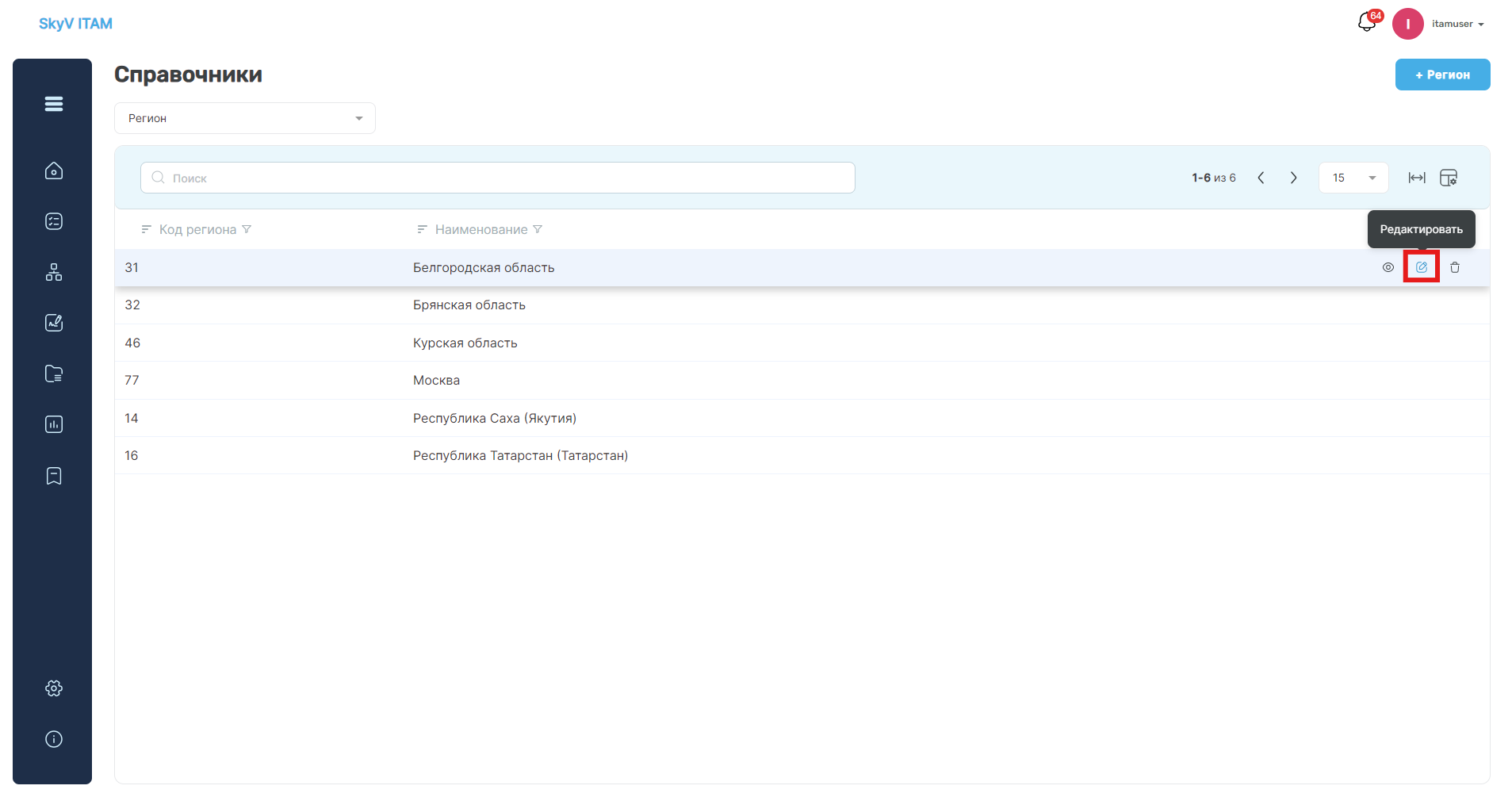This screenshot has height=797, width=1512.
Task: View the Белгородская область row details
Action: [1388, 267]
